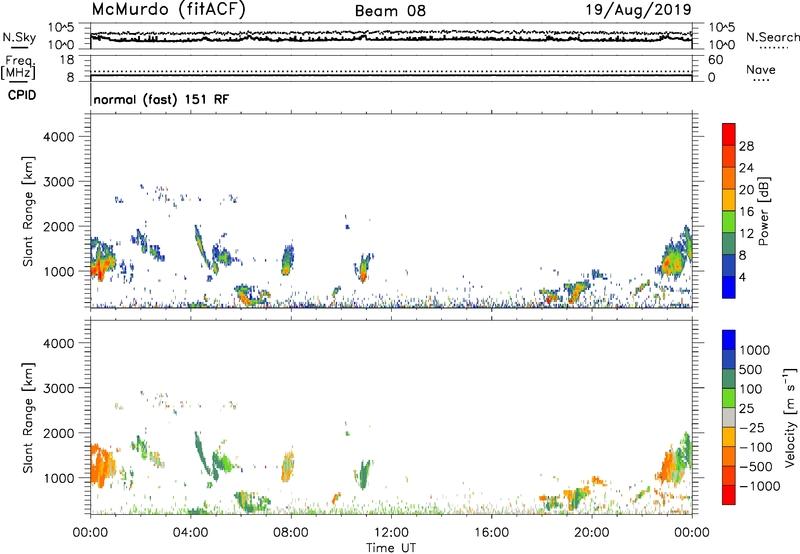Image resolution: width=800 pixels, height=554 pixels.
Task: Click the 'N.Search' legend label
Action: (x=772, y=37)
